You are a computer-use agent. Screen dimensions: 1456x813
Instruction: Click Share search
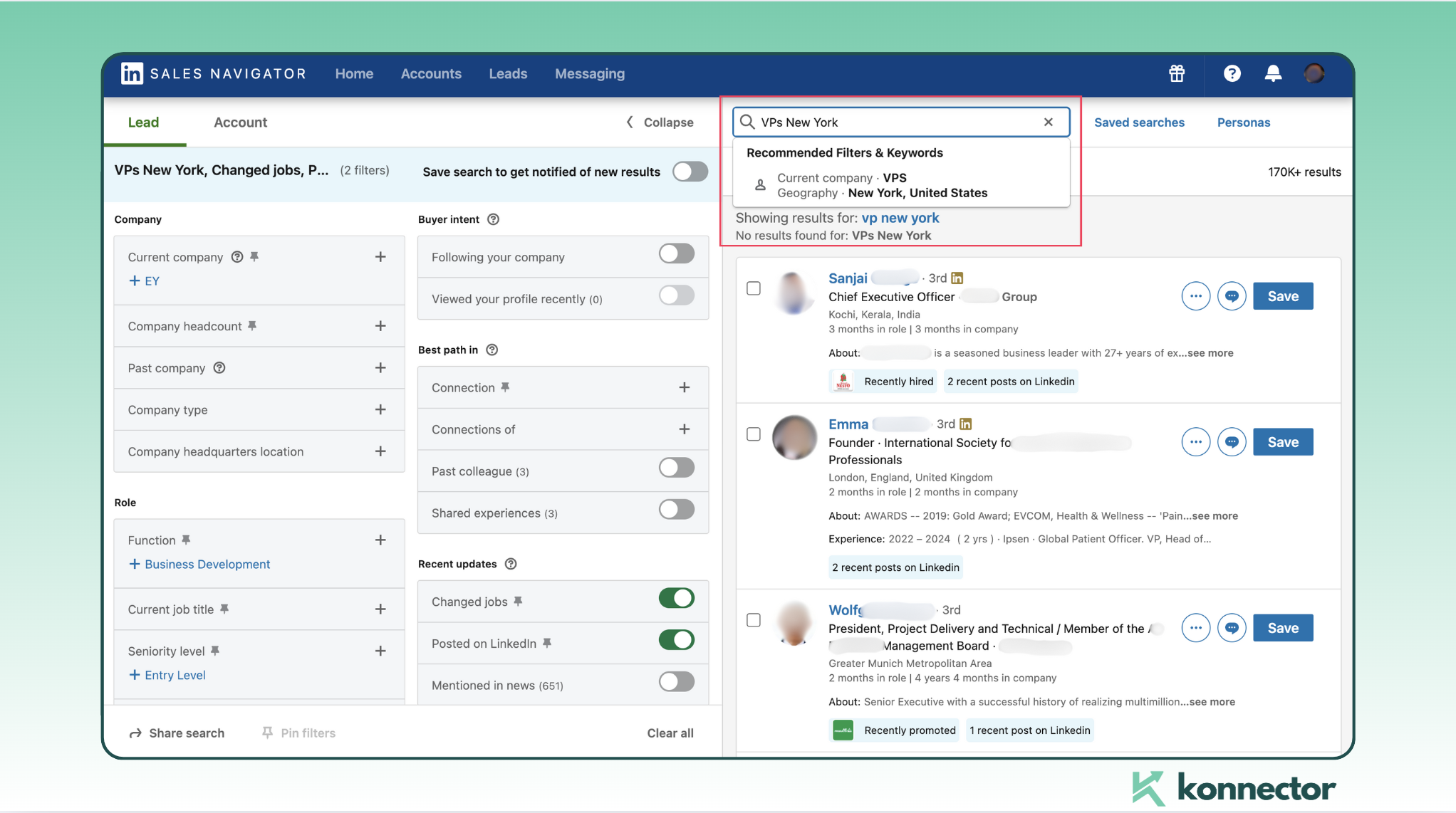click(x=177, y=733)
